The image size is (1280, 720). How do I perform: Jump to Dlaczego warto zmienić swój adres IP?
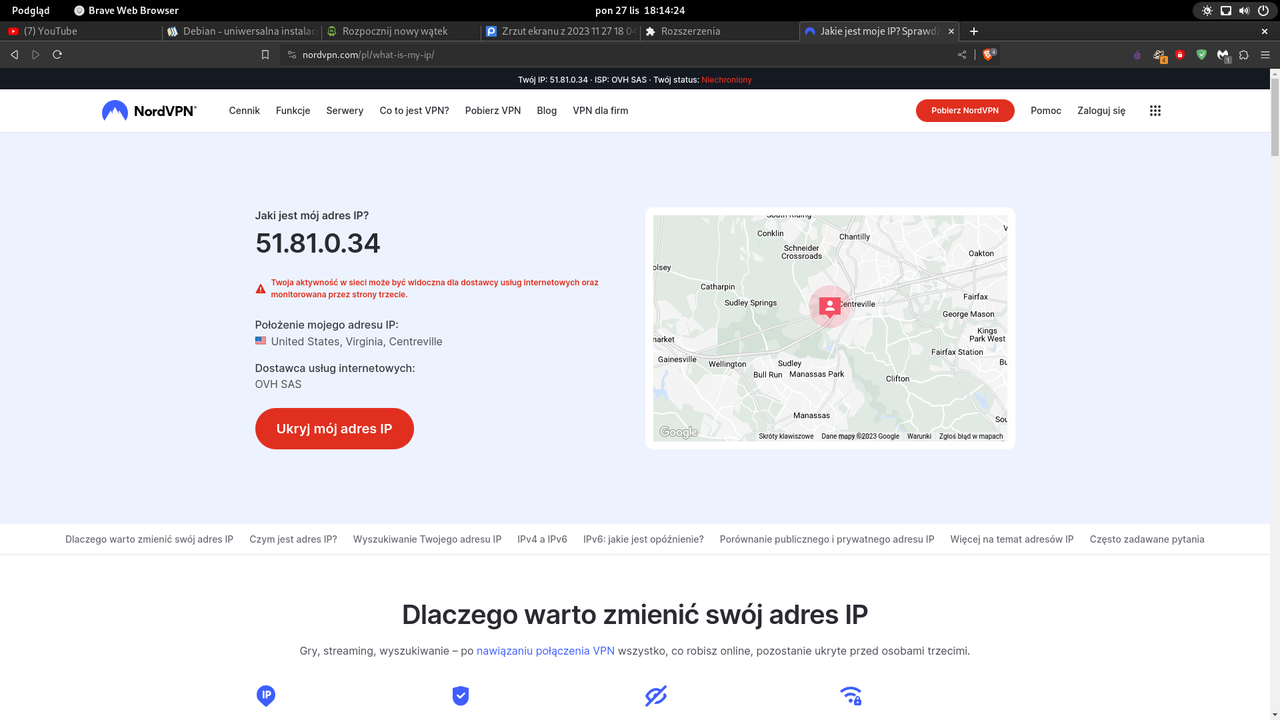[149, 539]
